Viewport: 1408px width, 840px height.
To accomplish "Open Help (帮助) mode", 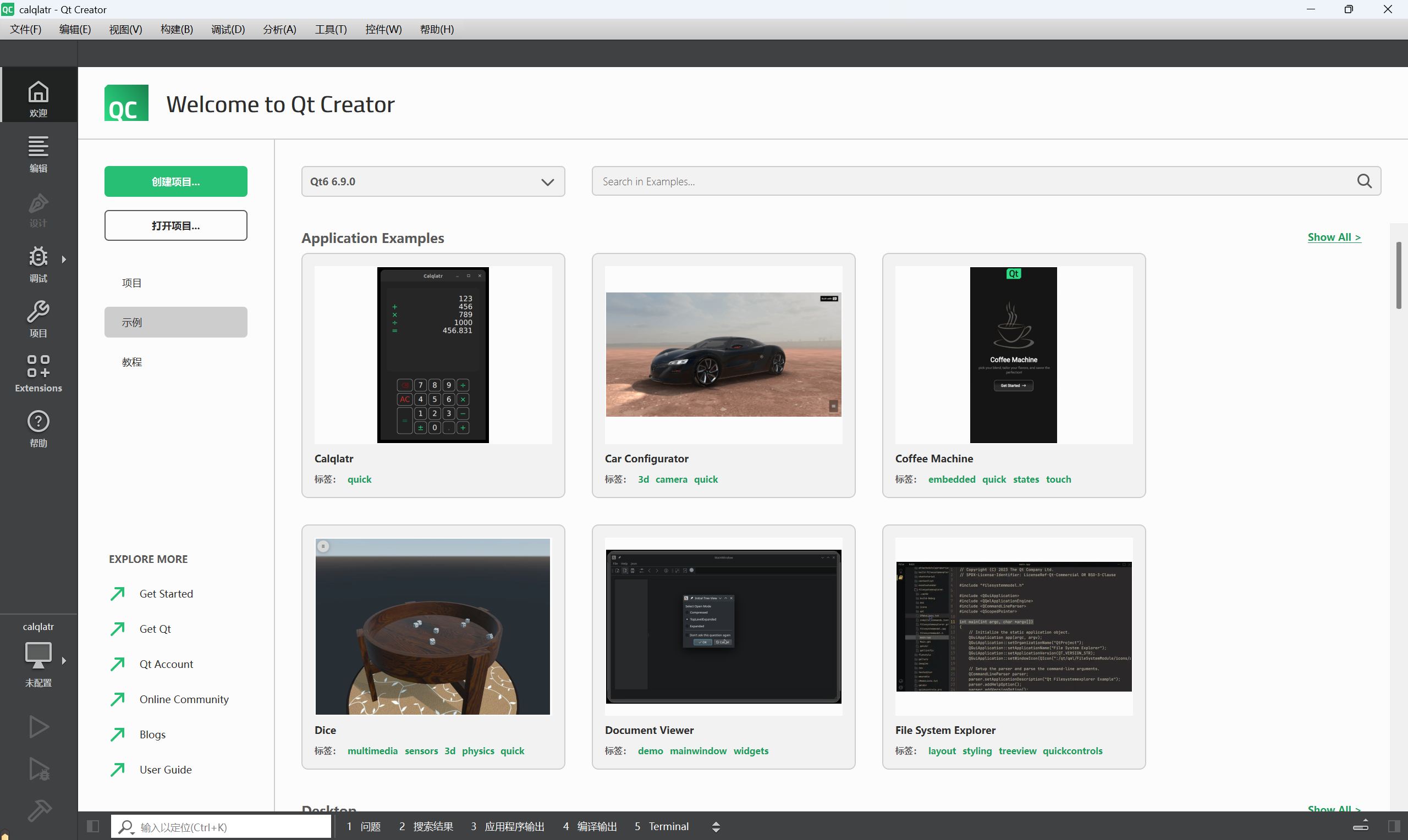I will point(38,429).
